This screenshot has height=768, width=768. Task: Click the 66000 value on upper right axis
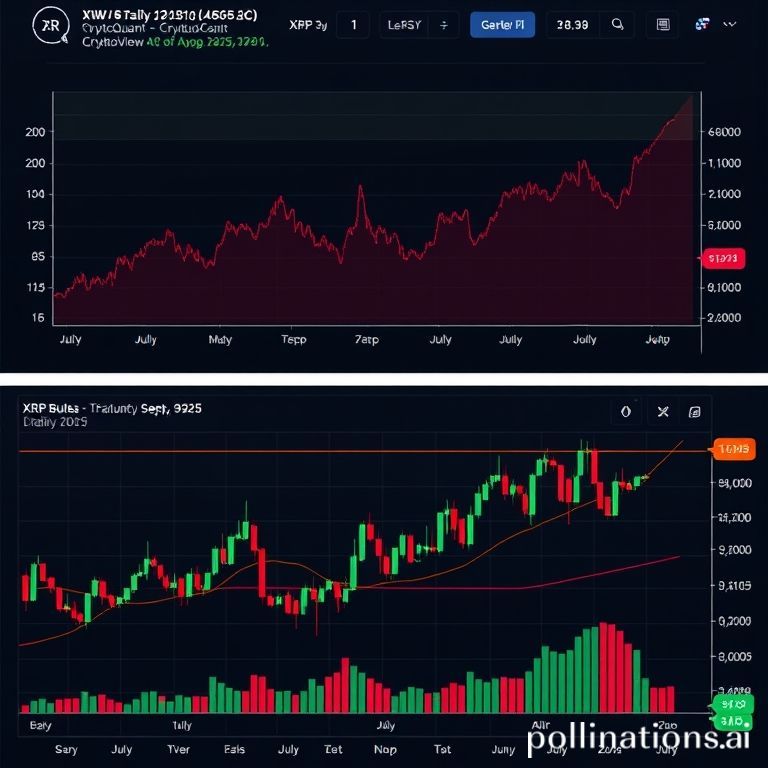pos(724,132)
